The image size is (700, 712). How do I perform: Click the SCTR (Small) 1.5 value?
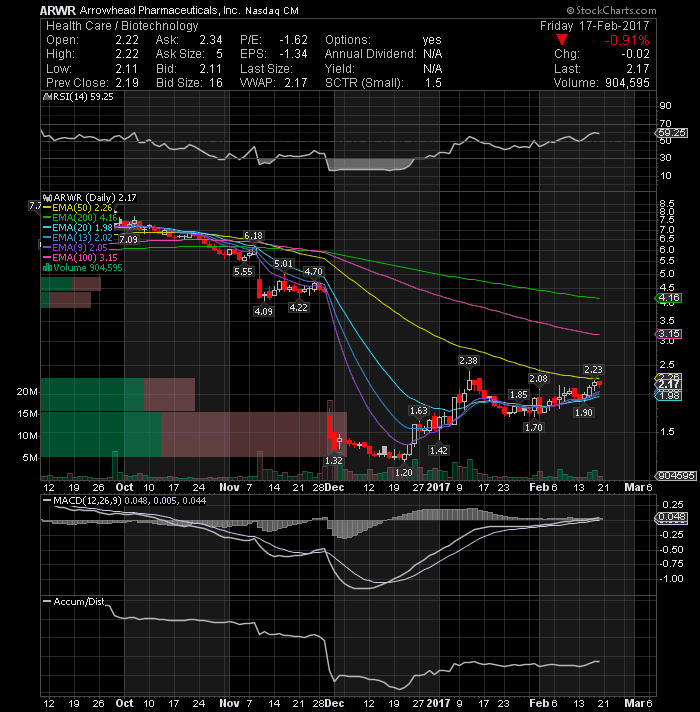pos(434,83)
